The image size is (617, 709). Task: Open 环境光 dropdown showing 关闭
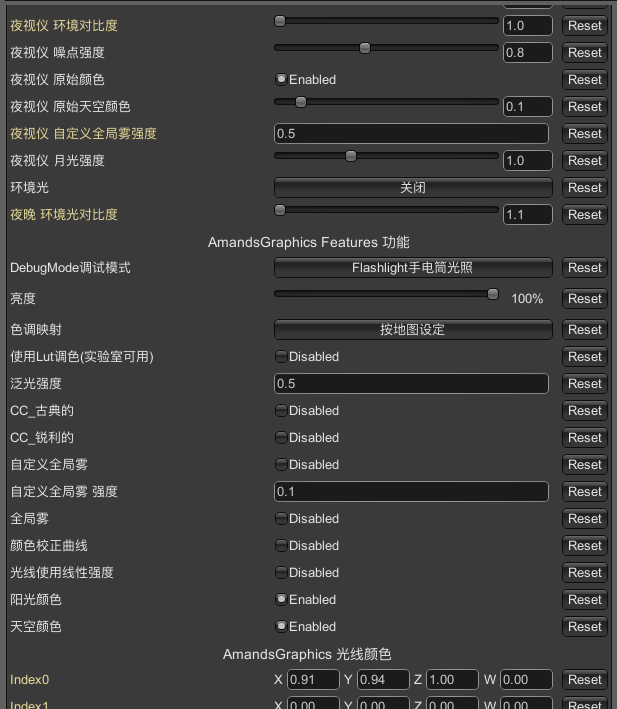[413, 188]
